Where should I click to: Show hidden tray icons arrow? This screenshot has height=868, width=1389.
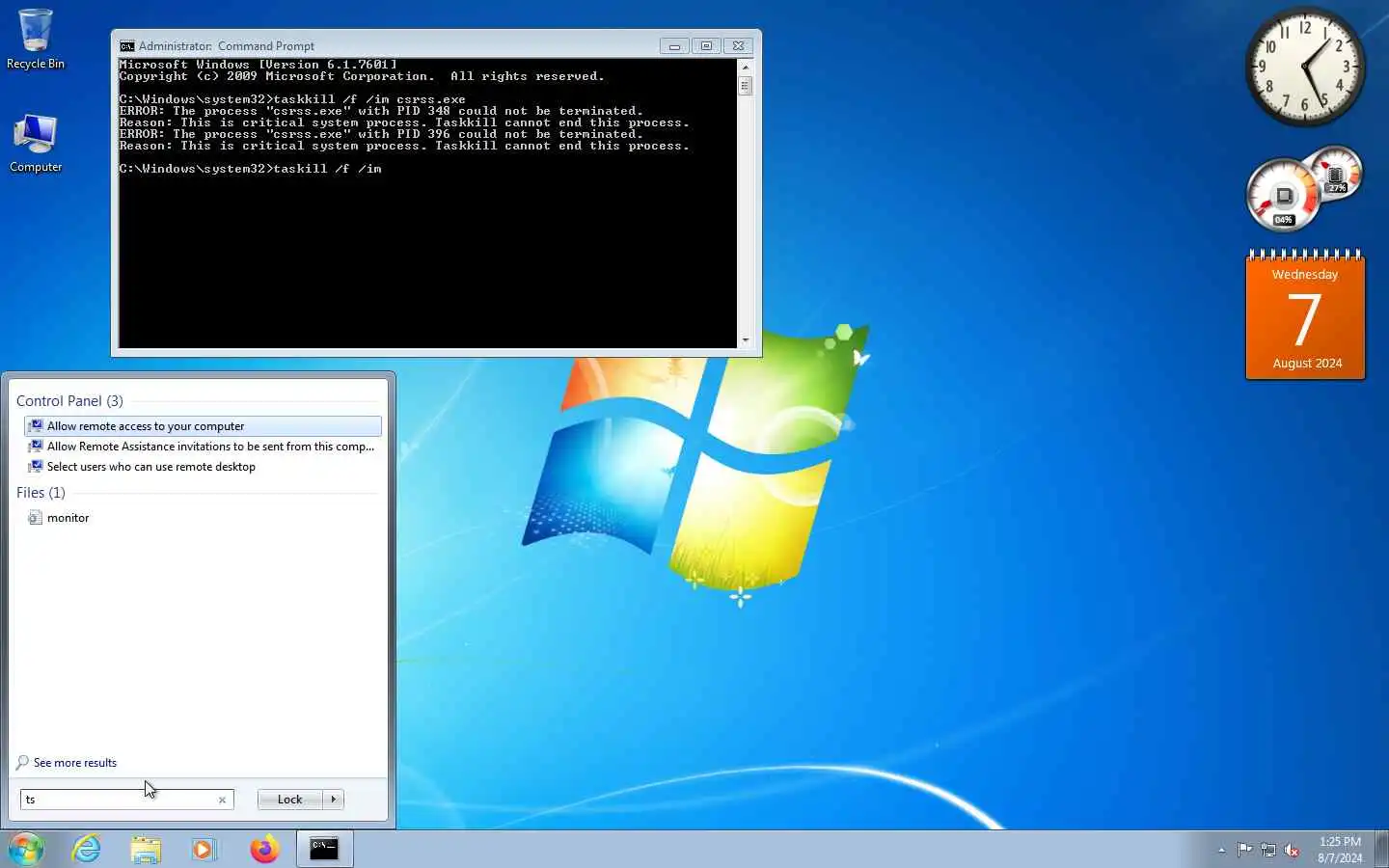(x=1221, y=850)
